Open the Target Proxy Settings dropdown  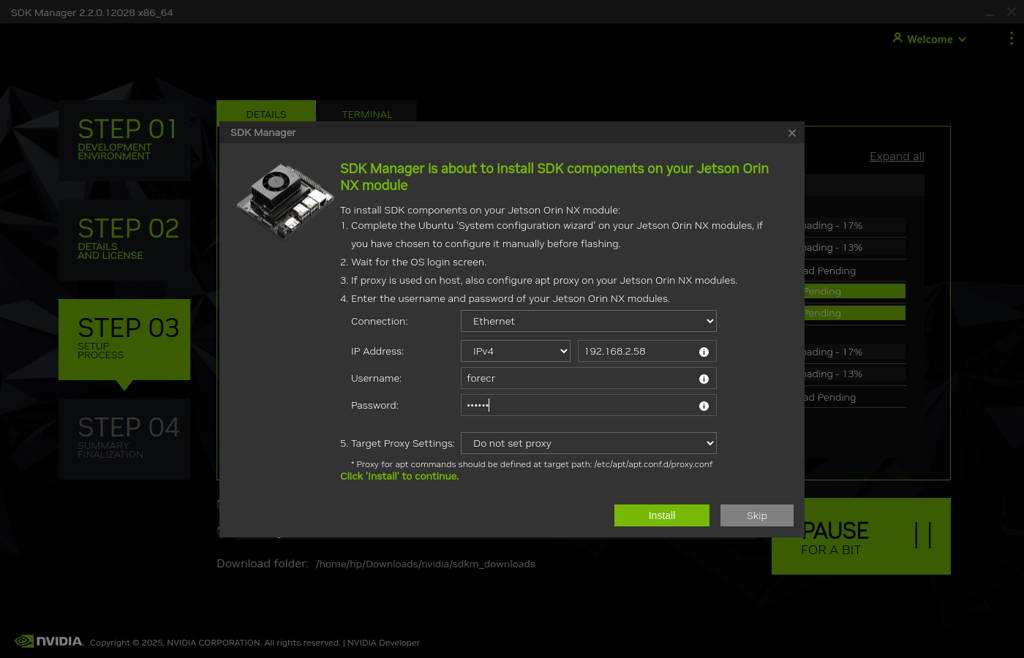pos(588,443)
